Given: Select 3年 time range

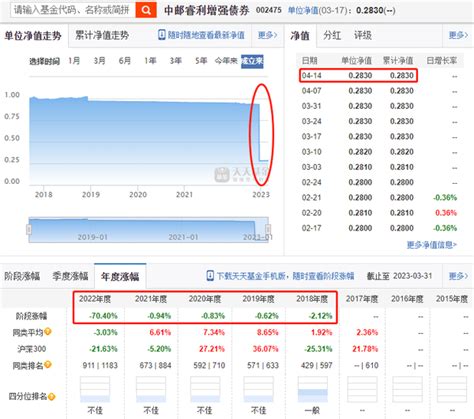Looking at the screenshot, I should click(175, 61).
